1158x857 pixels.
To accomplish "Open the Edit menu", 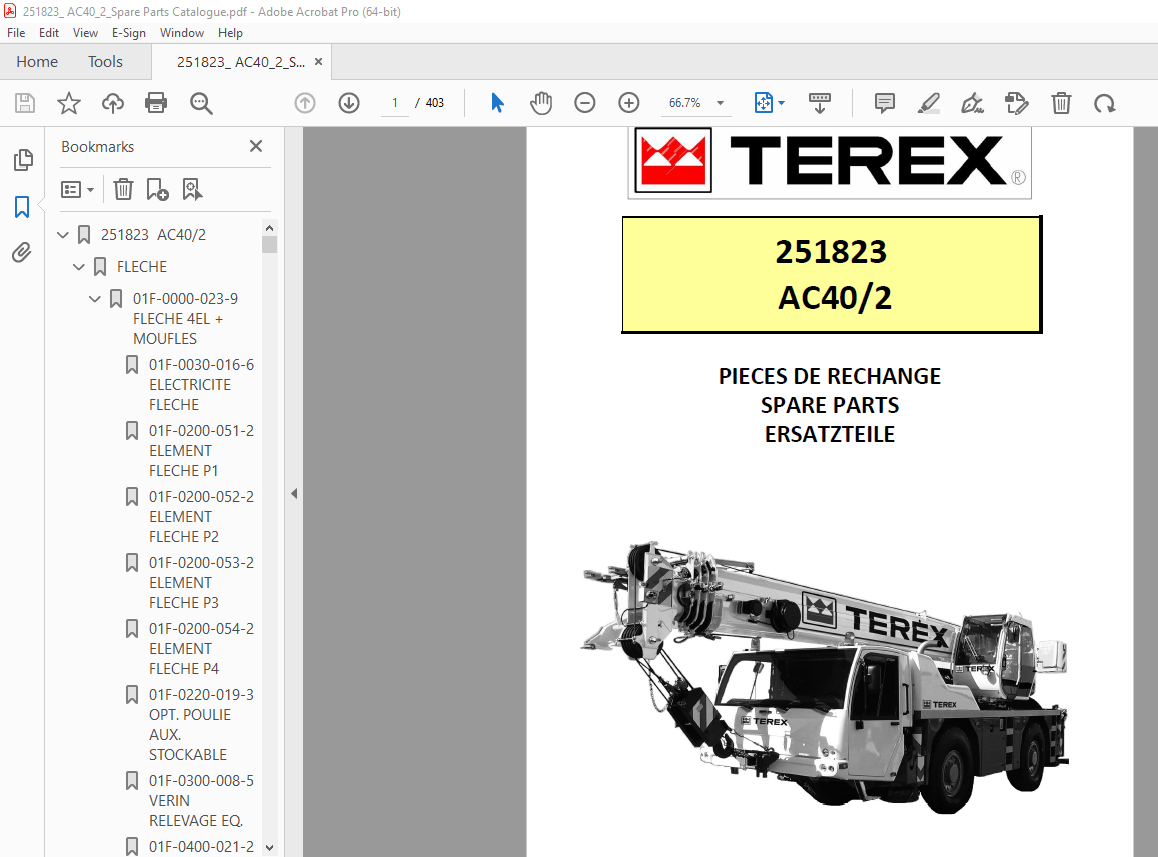I will tap(49, 33).
